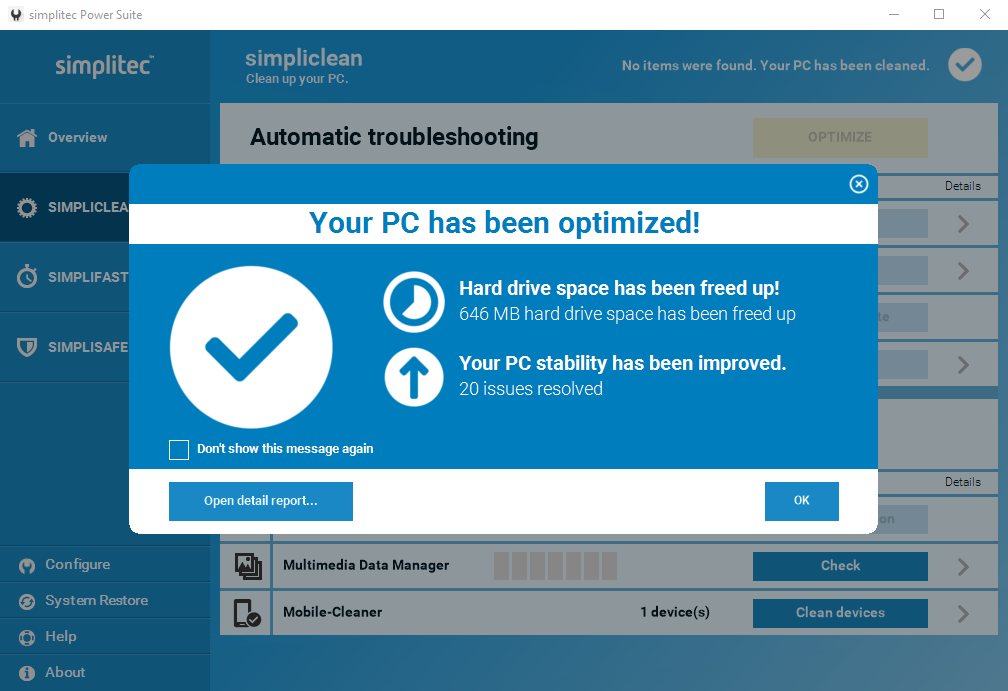This screenshot has height=691, width=1008.
Task: Click the cleaned-status checkmark icon in header
Action: pyautogui.click(x=964, y=65)
